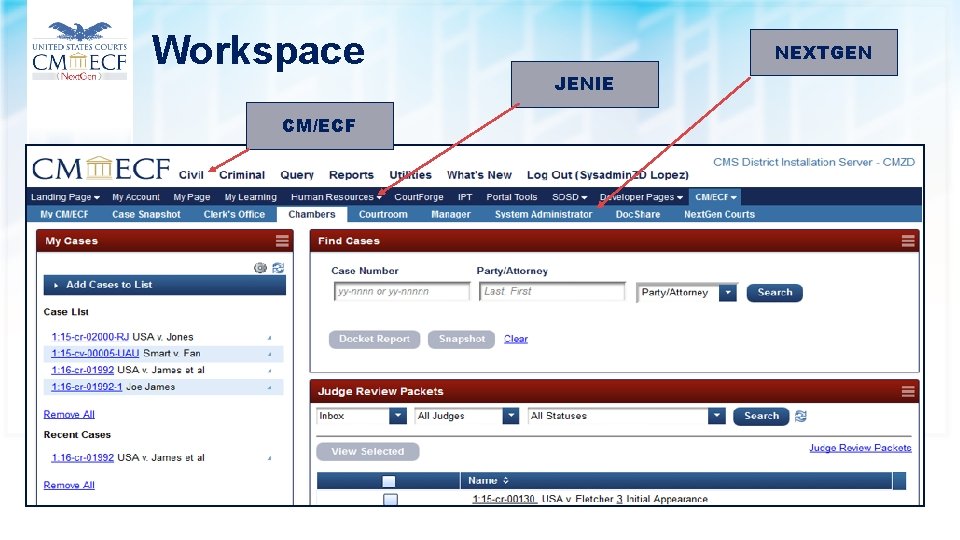Open the My Cases panel hamburger menu
The image size is (960, 540).
click(x=282, y=241)
